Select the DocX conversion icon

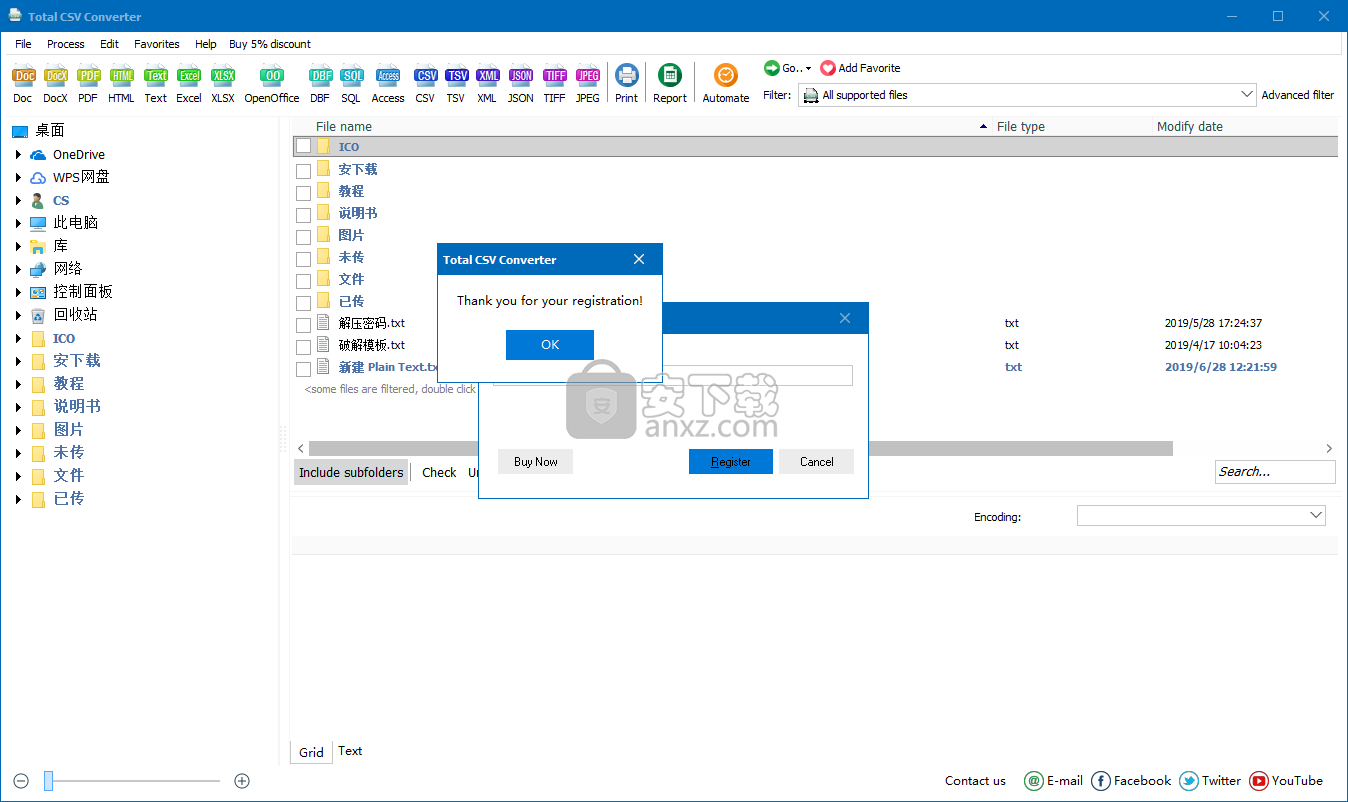(x=55, y=76)
